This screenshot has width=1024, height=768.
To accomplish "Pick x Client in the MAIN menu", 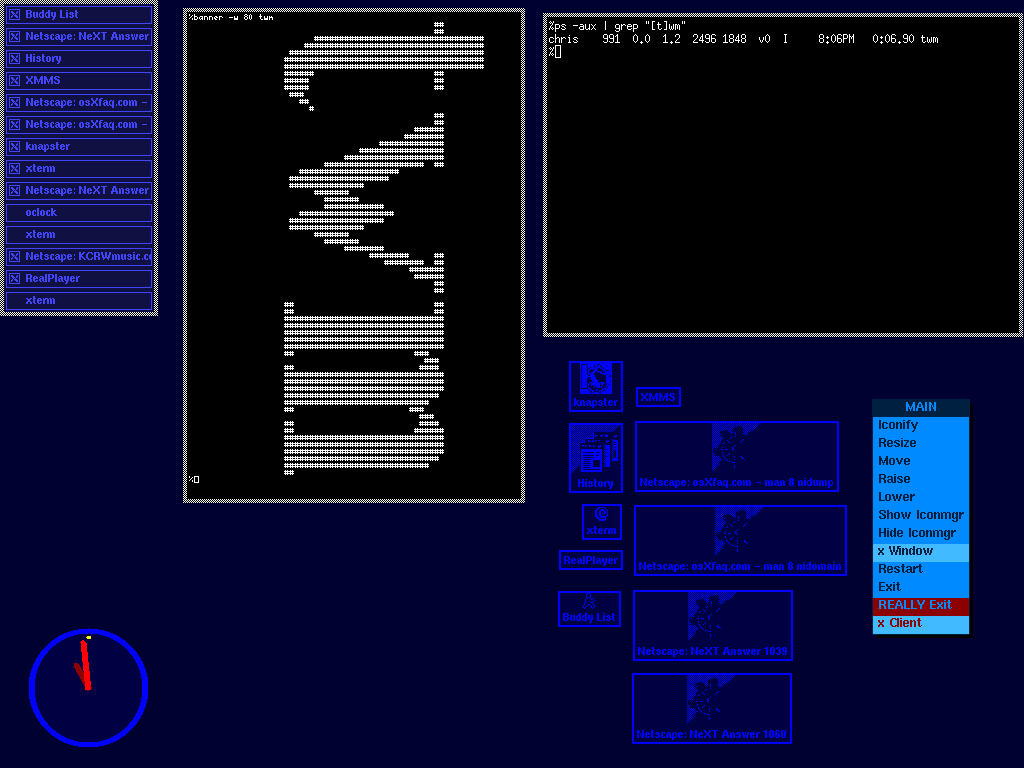I will click(921, 624).
